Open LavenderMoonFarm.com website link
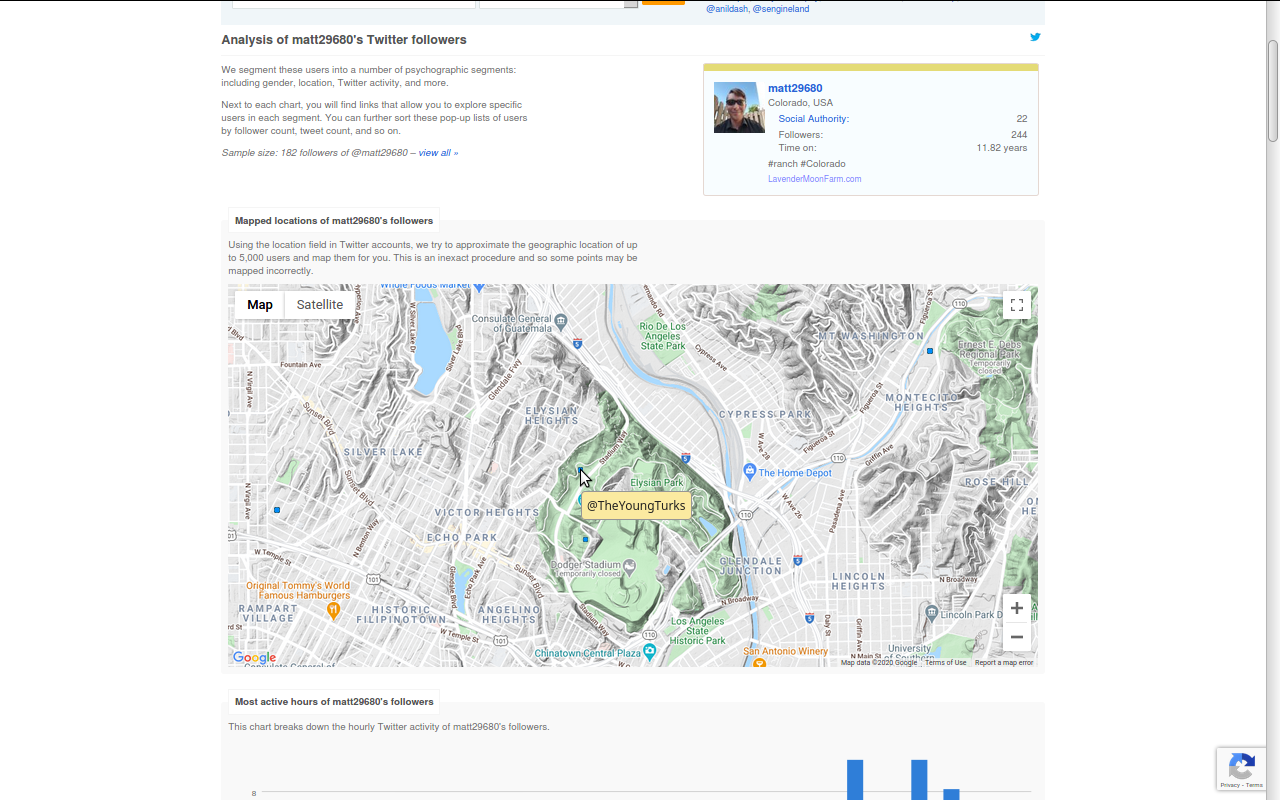Viewport: 1280px width, 800px height. 814,179
